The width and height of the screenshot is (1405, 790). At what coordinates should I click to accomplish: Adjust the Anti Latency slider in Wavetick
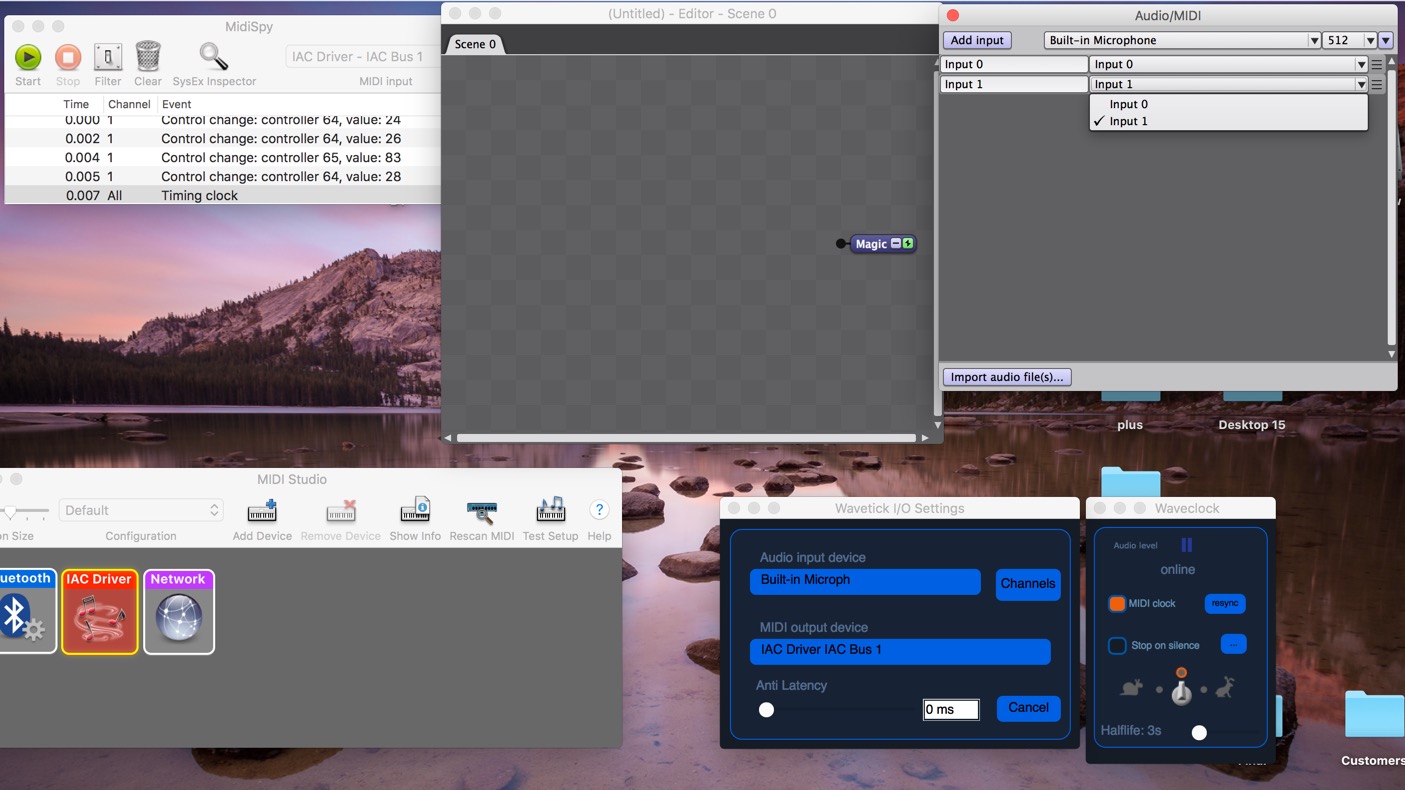pyautogui.click(x=766, y=710)
